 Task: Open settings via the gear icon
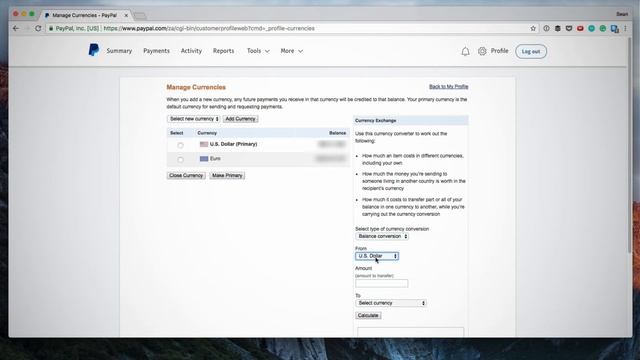(482, 51)
